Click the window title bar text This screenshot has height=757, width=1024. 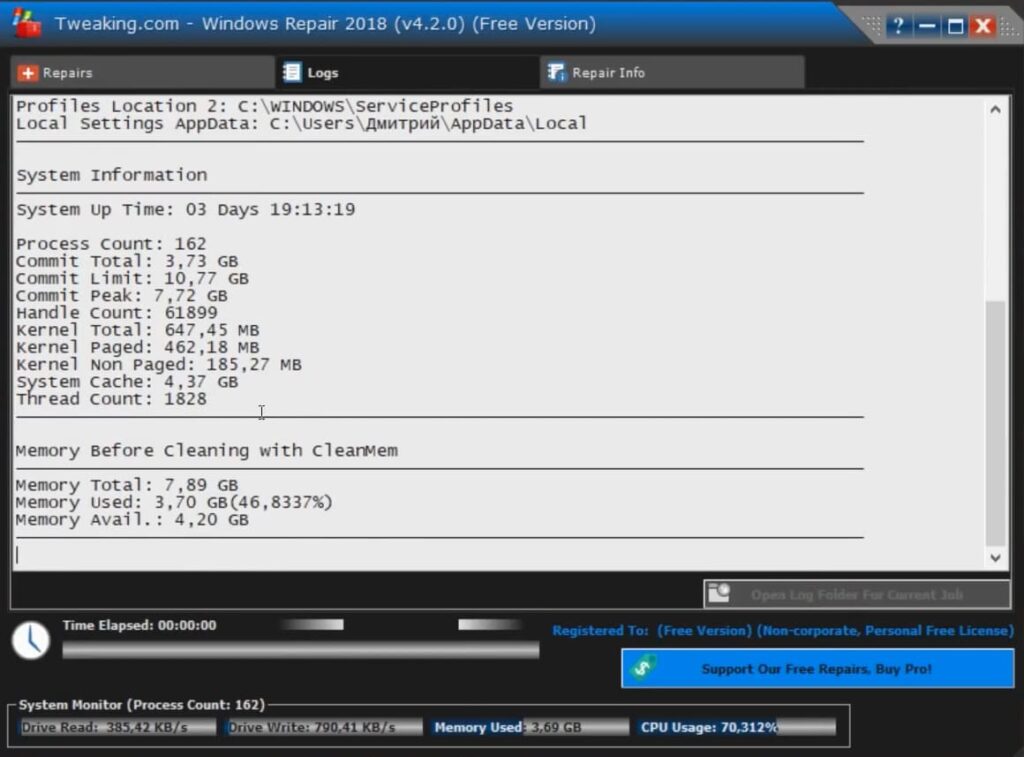pyautogui.click(x=325, y=24)
